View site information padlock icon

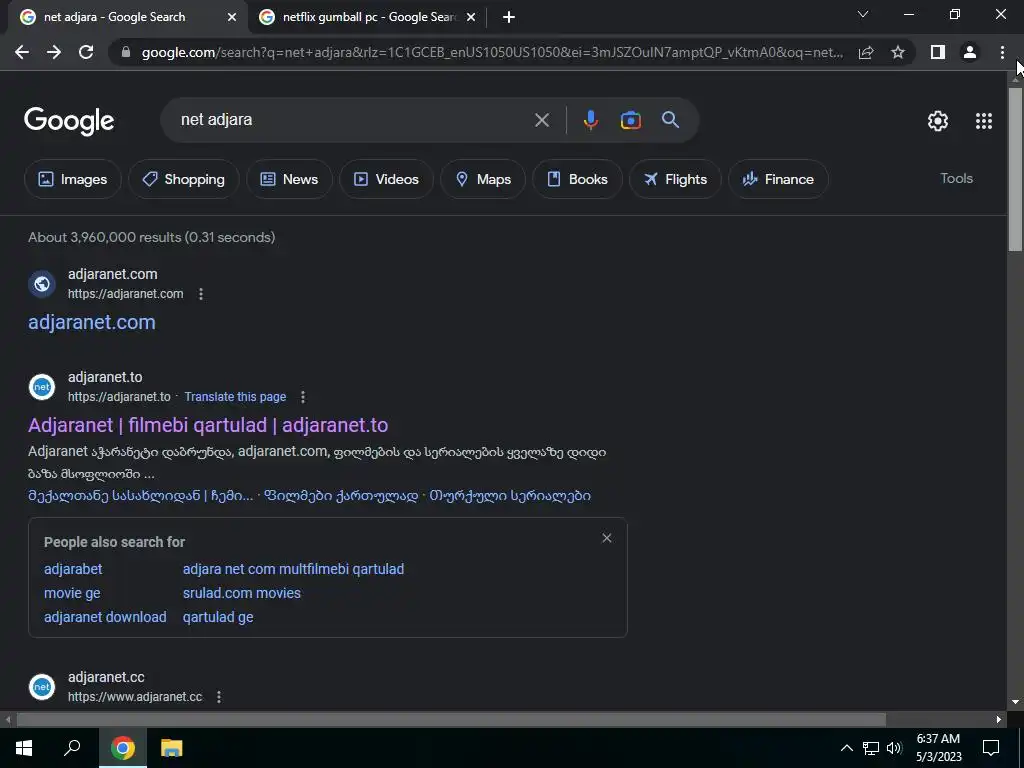[x=126, y=52]
